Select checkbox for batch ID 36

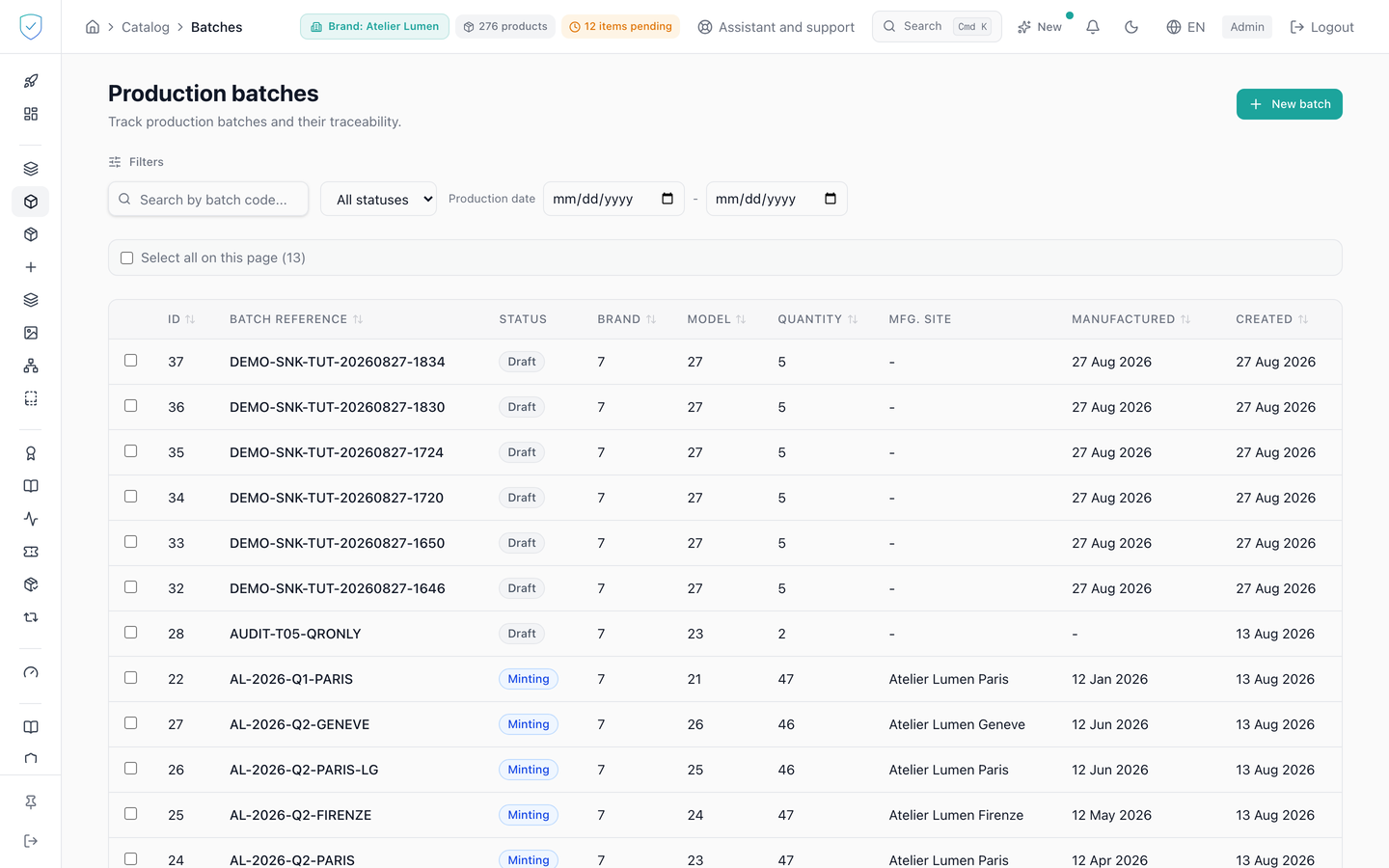(x=130, y=406)
